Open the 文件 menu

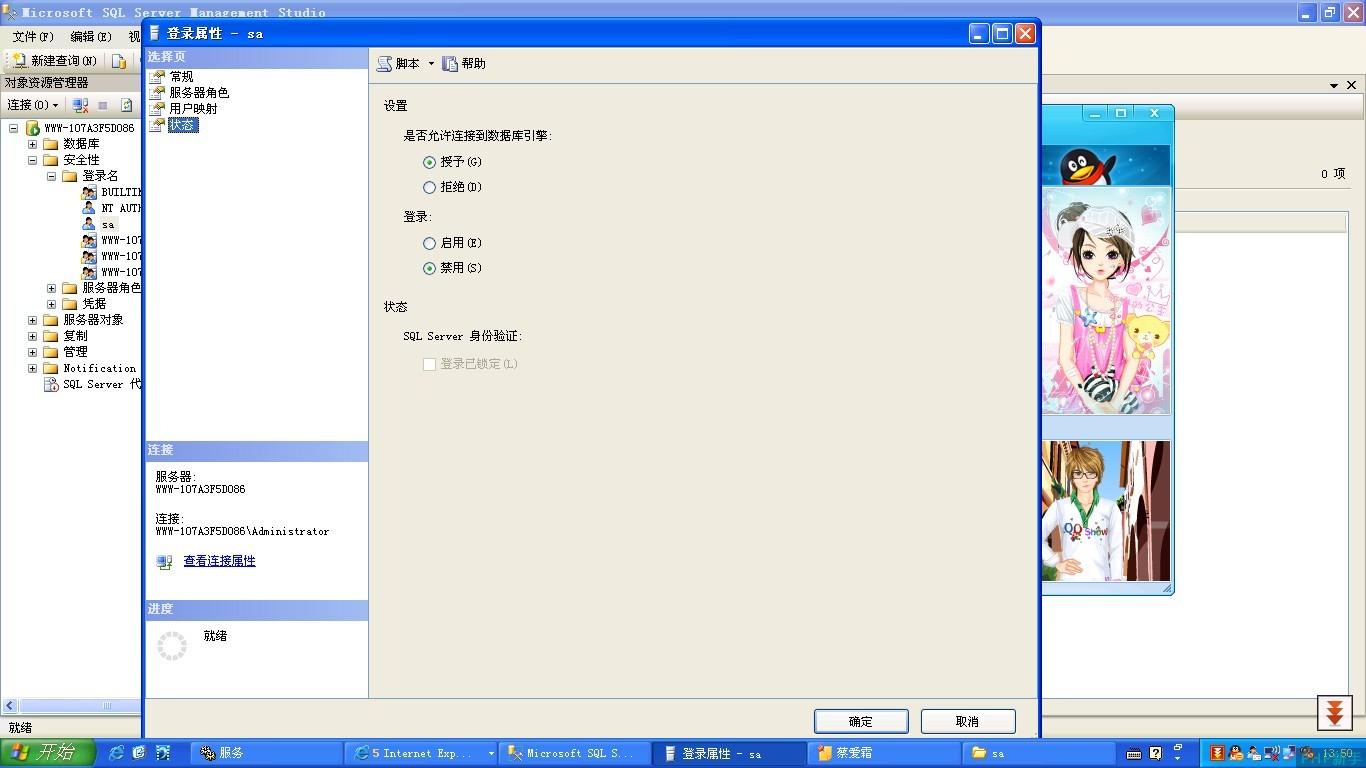coord(32,36)
